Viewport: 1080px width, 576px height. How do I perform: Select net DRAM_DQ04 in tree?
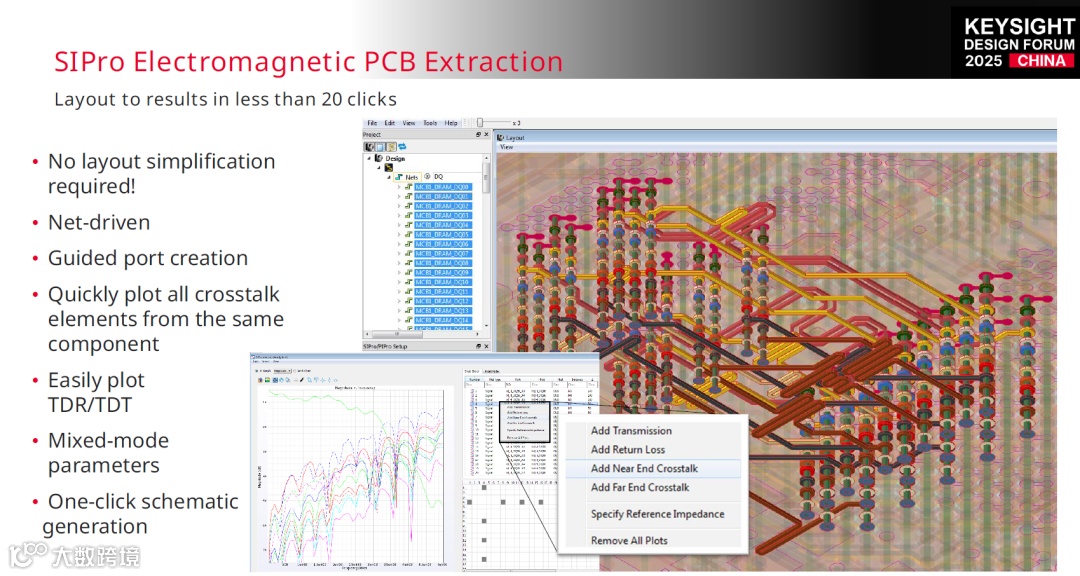(443, 225)
